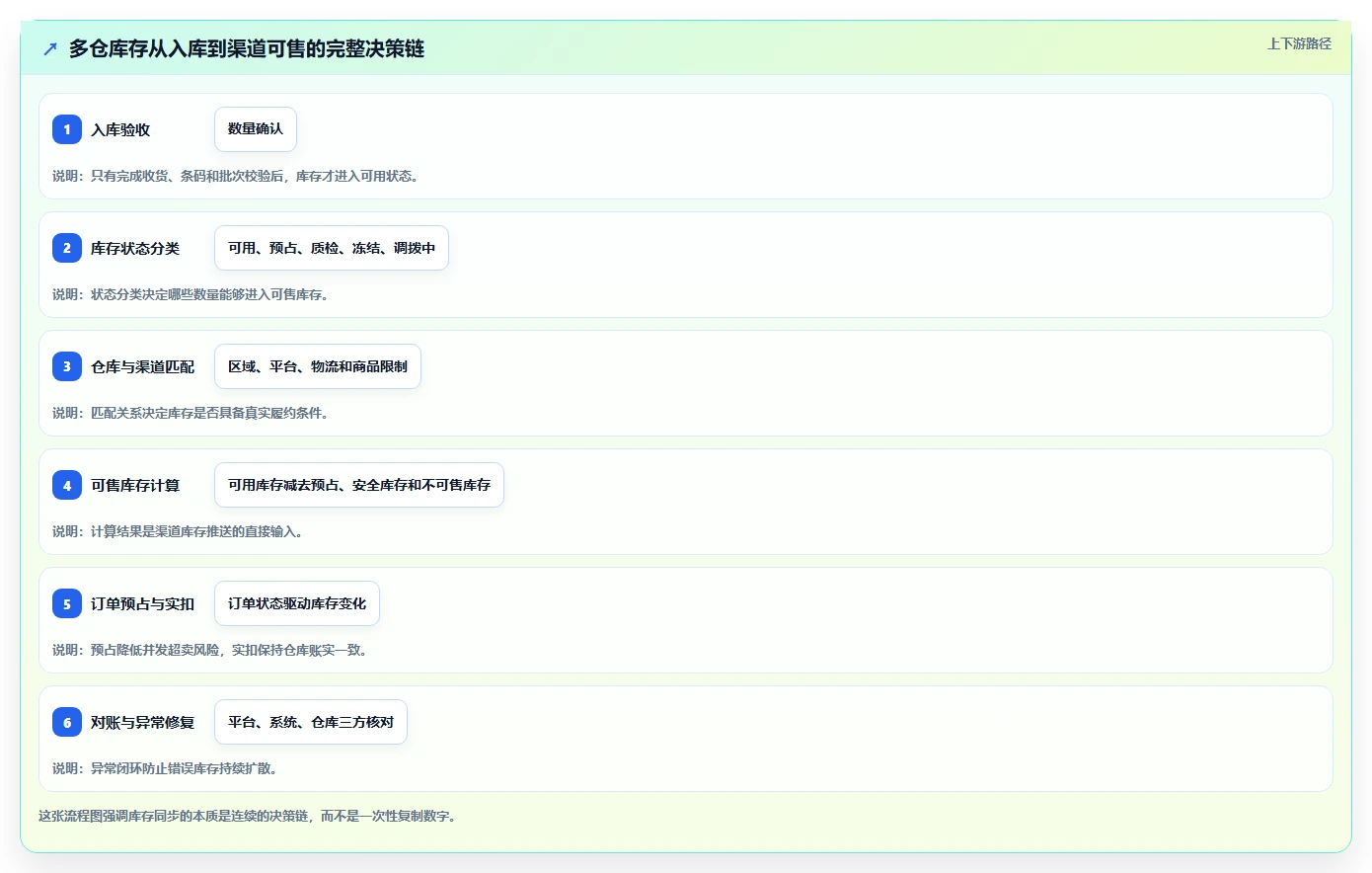The image size is (1372, 873).
Task: Click the arrow icon beside the flowchart title
Action: point(50,48)
